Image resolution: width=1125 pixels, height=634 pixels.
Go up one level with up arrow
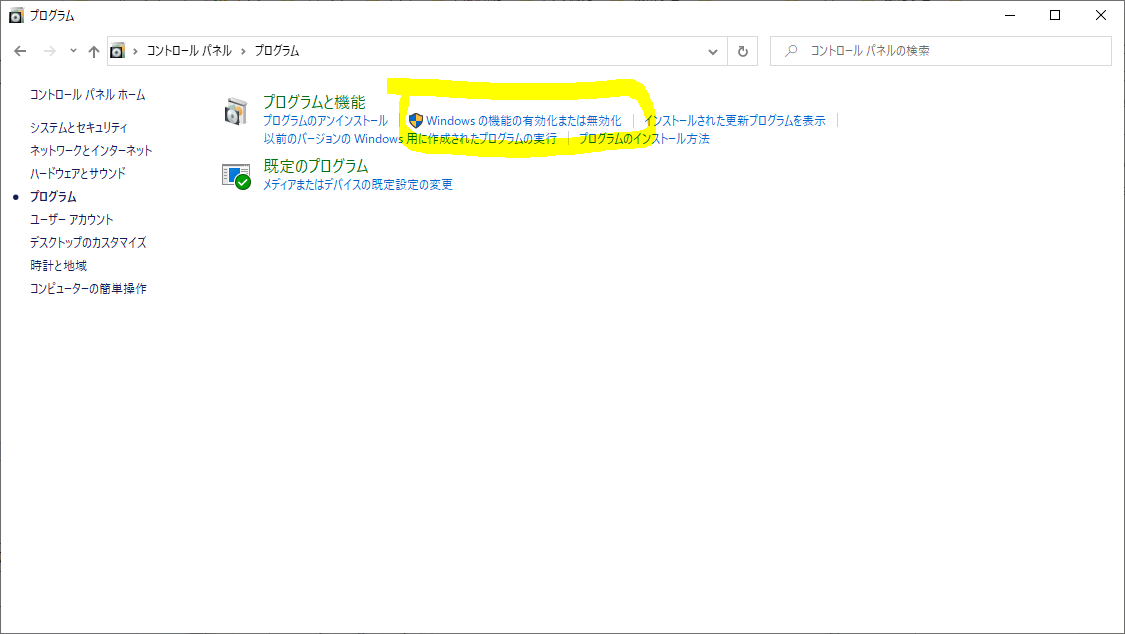(x=94, y=51)
